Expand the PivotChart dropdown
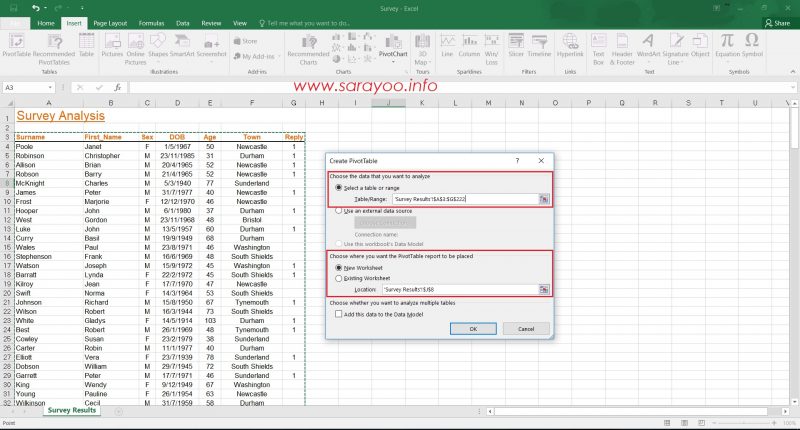Image resolution: width=800 pixels, height=430 pixels. (x=393, y=62)
